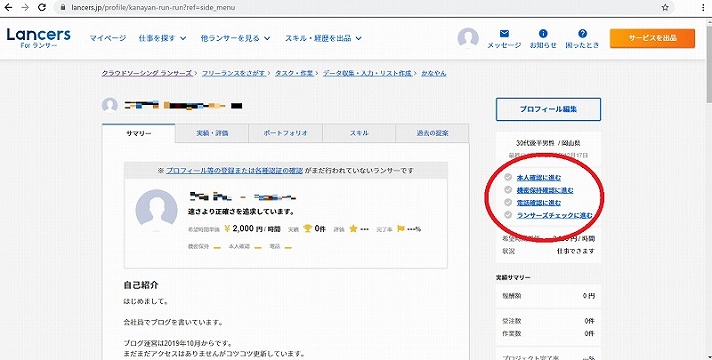Click the trophy icon beside 0件
712x360 pixels.
(307, 228)
